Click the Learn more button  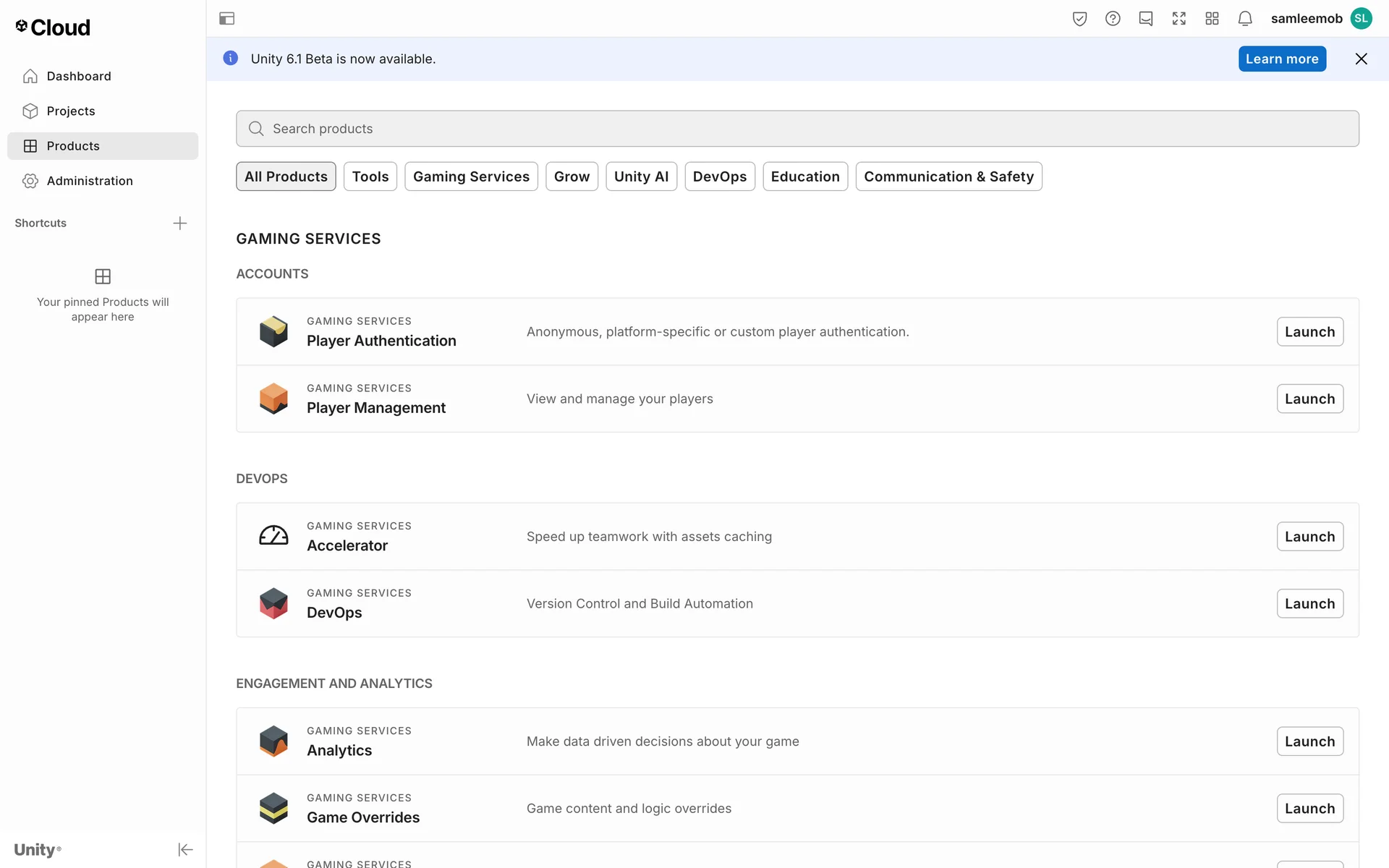point(1282,59)
